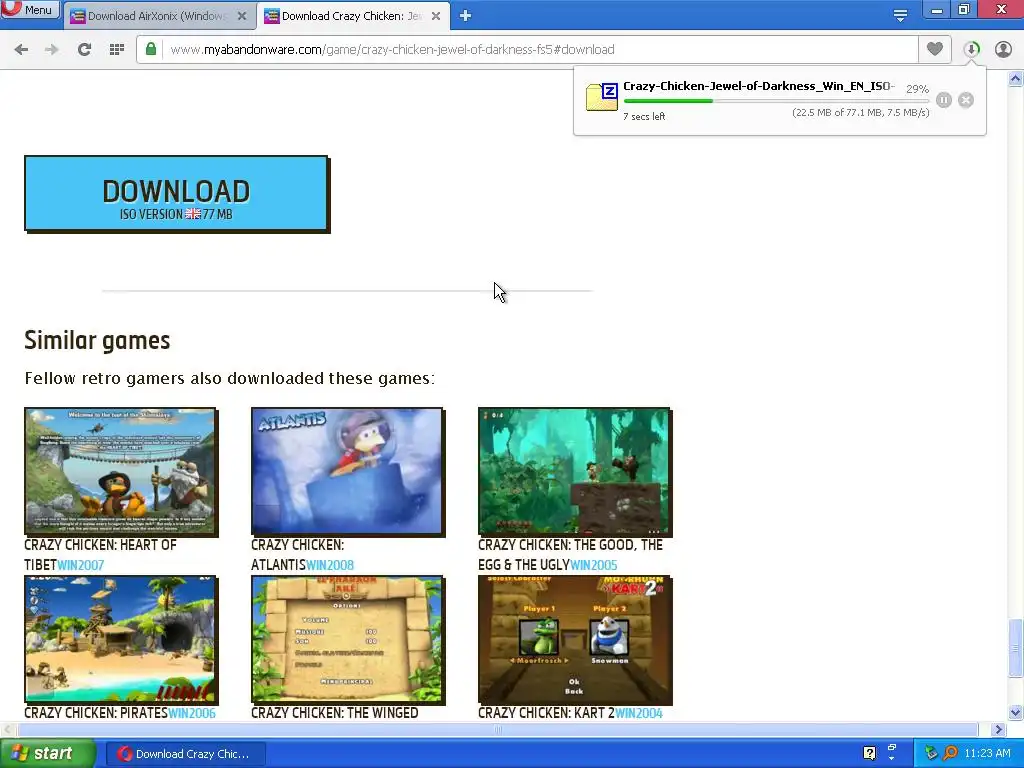Click the horizontal scrollbar thumb
The image size is (1024, 768).
(x=498, y=729)
